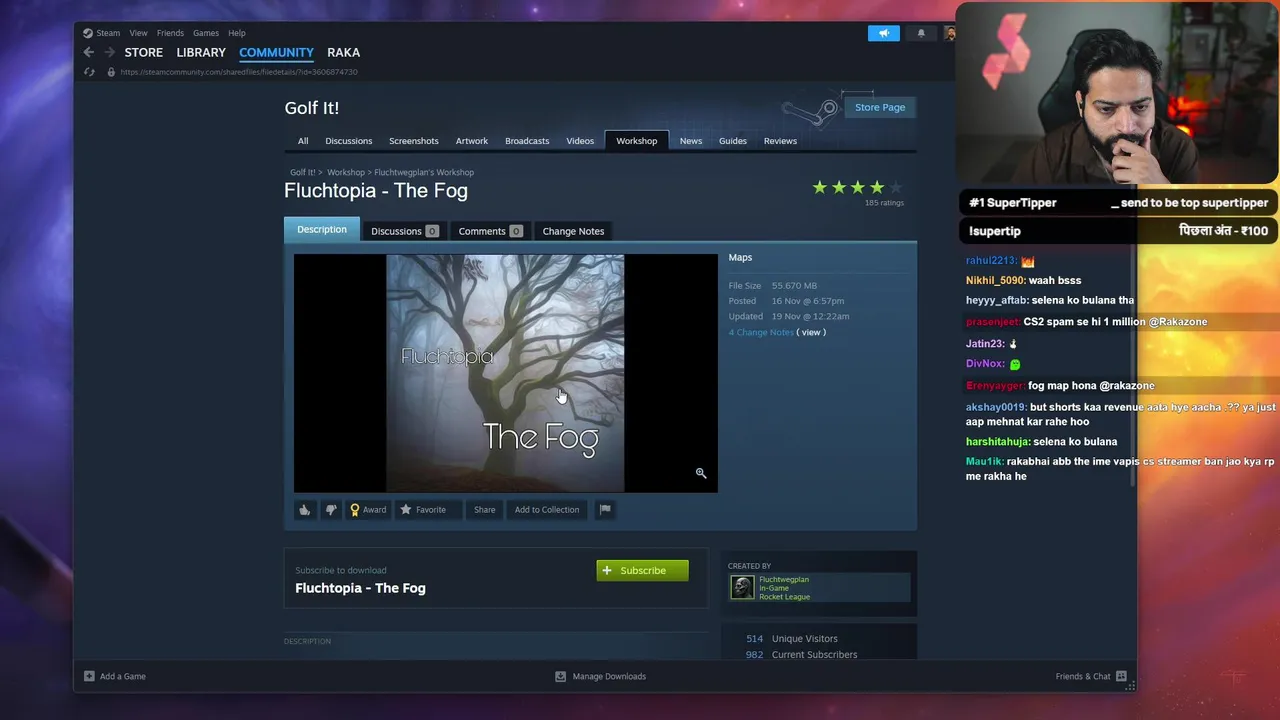
Task: Open the Steam View menu
Action: click(x=138, y=33)
